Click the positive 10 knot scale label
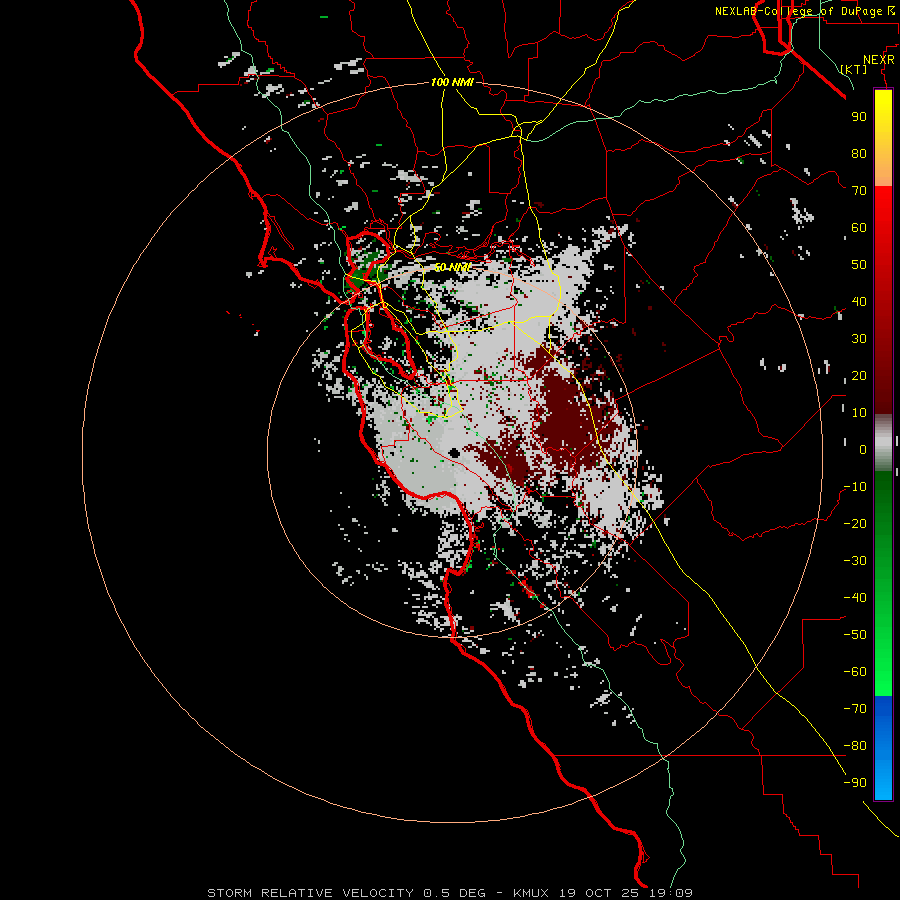Viewport: 900px width, 900px height. pos(859,413)
